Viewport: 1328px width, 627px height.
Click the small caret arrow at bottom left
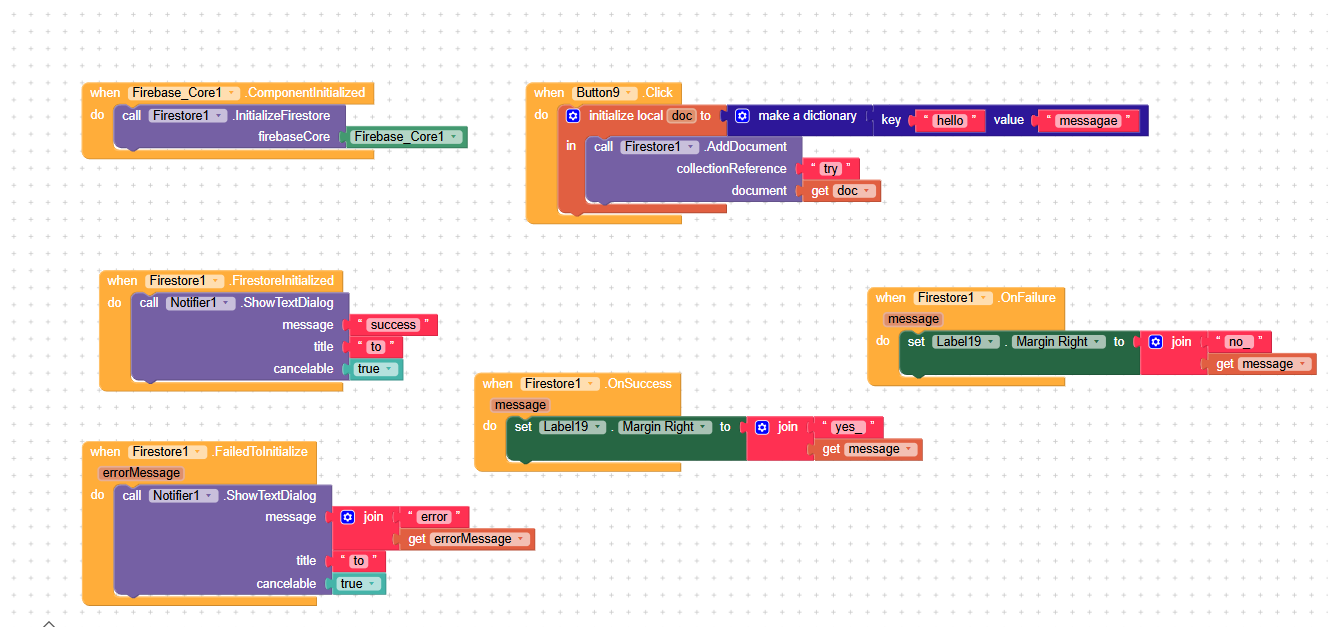coord(48,623)
